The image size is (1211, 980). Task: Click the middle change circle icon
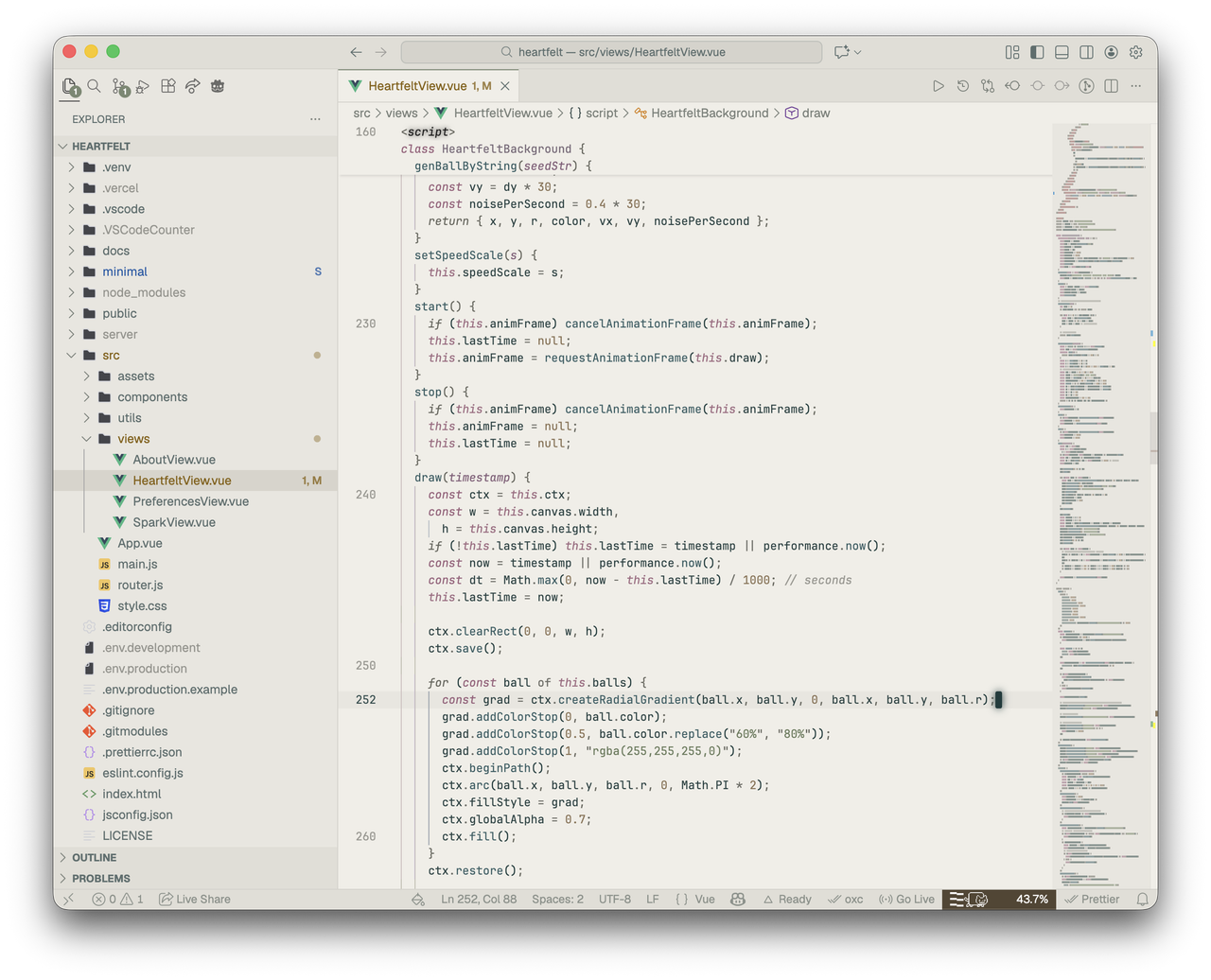coord(1037,86)
